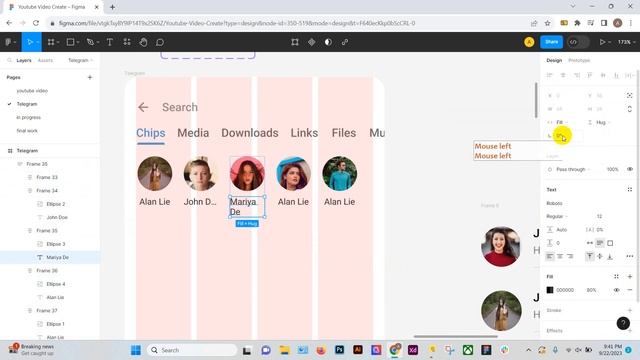The image size is (640, 360).
Task: Add a new page with plus icon
Action: 90,77
